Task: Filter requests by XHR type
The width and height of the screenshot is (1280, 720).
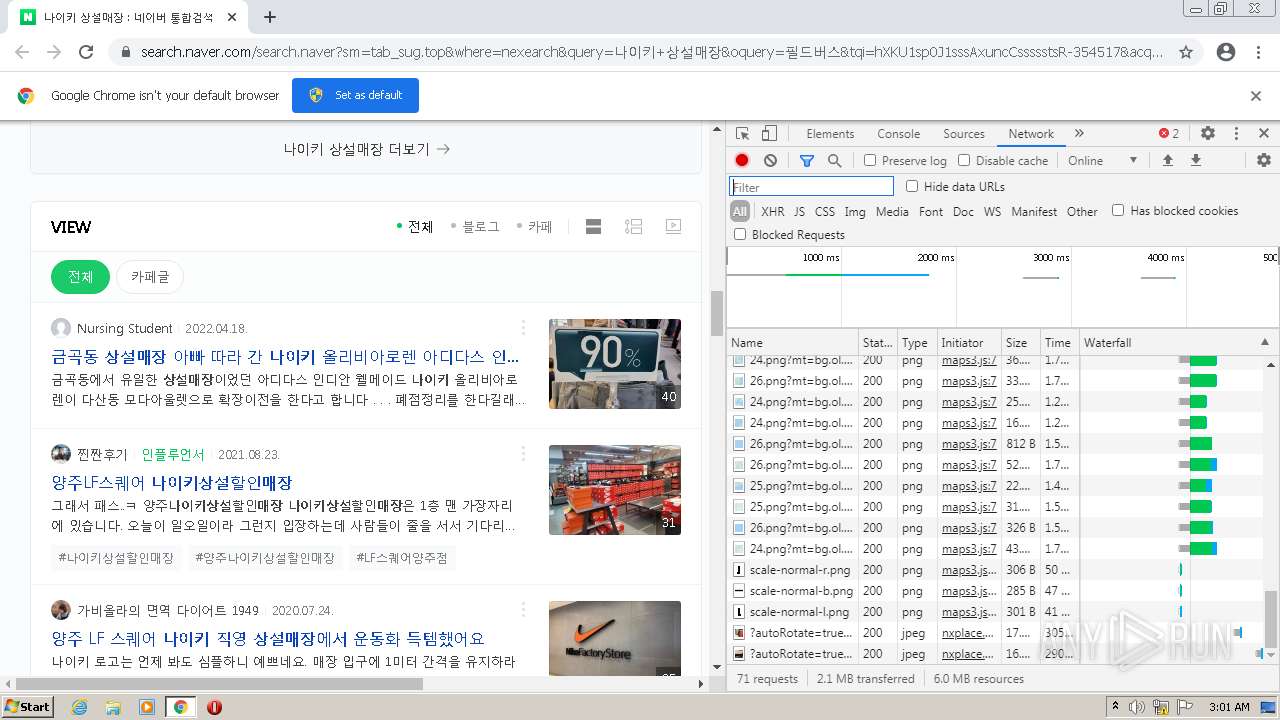Action: pyautogui.click(x=773, y=211)
